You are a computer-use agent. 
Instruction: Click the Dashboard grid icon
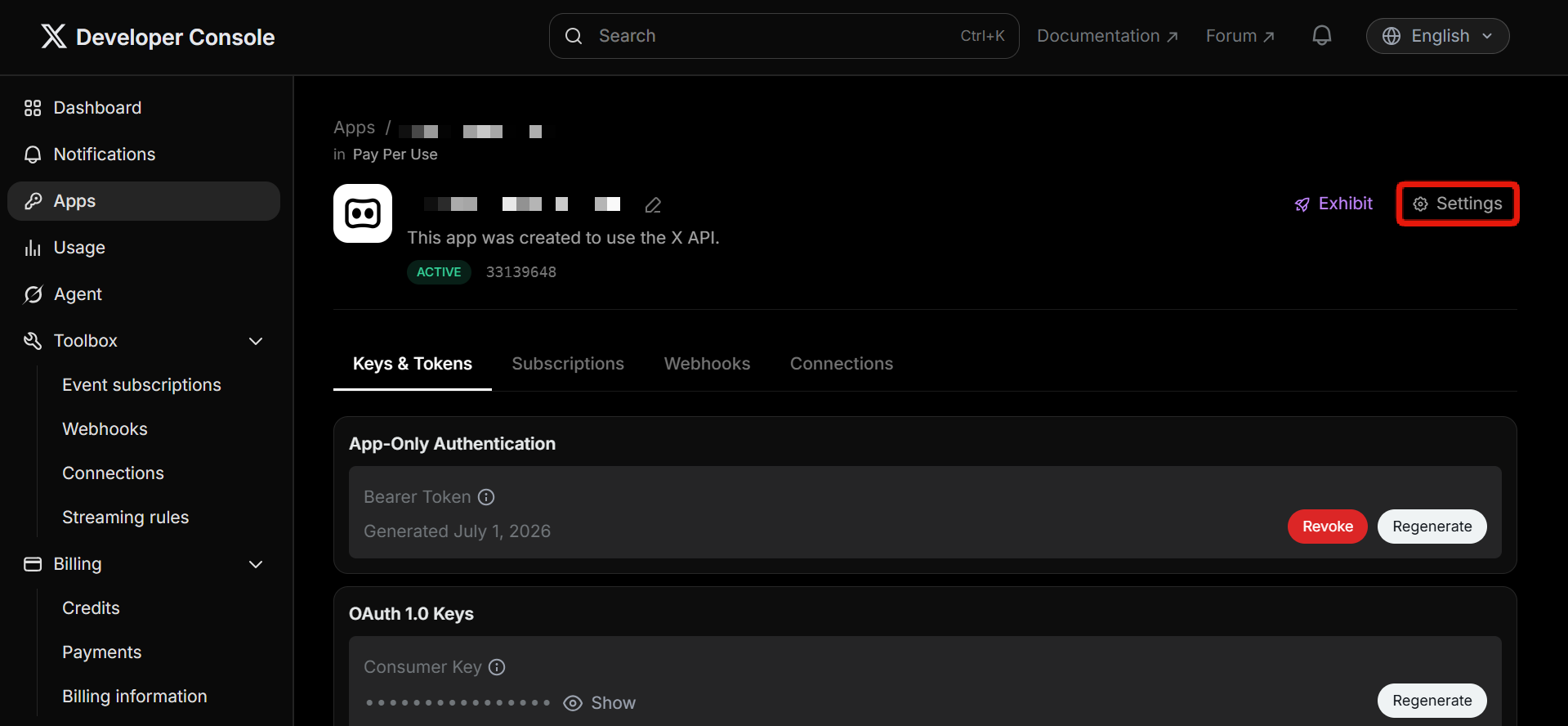[x=33, y=108]
